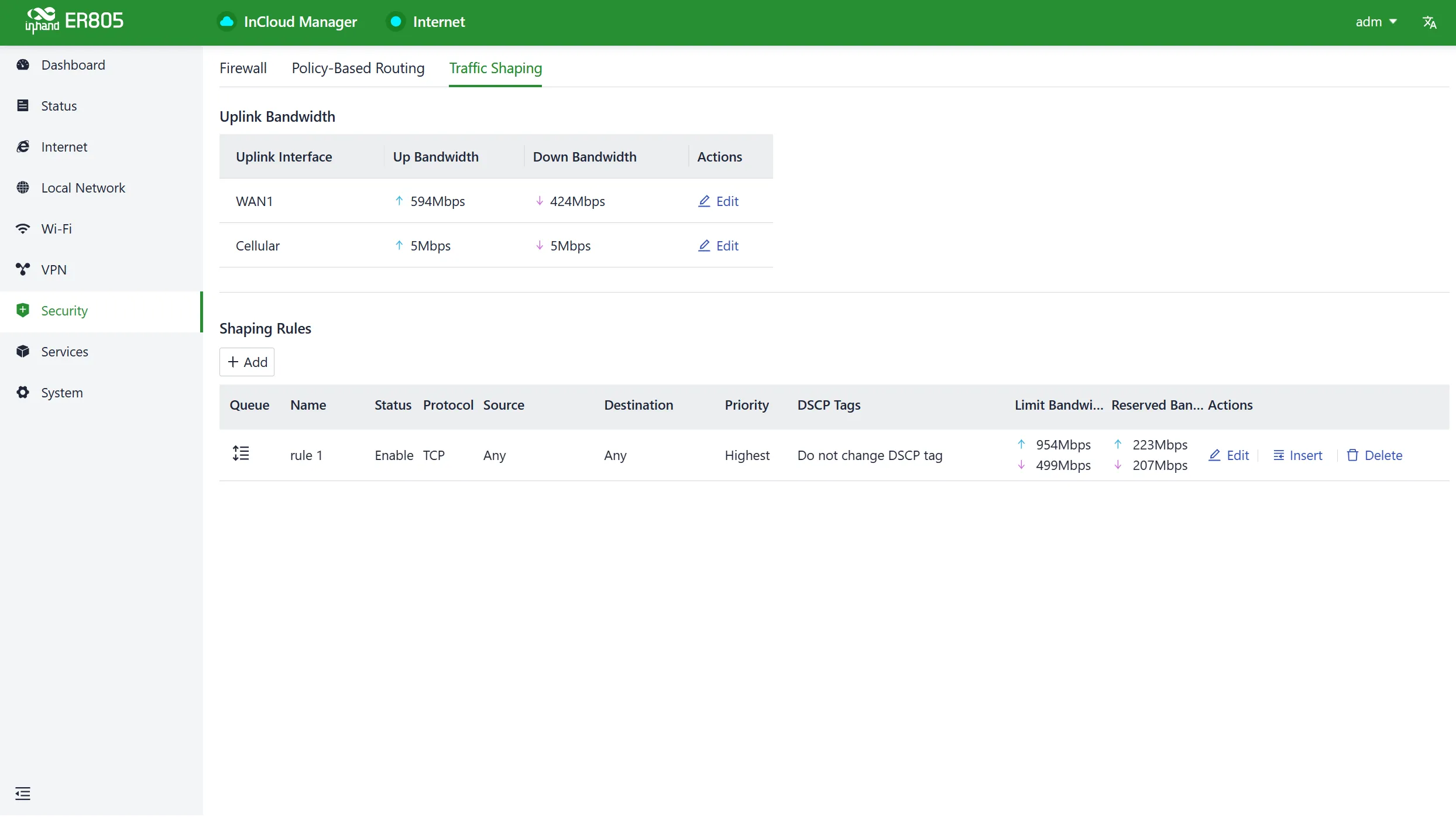Go to Local Network in the sidebar
1456x817 pixels.
tap(101, 188)
